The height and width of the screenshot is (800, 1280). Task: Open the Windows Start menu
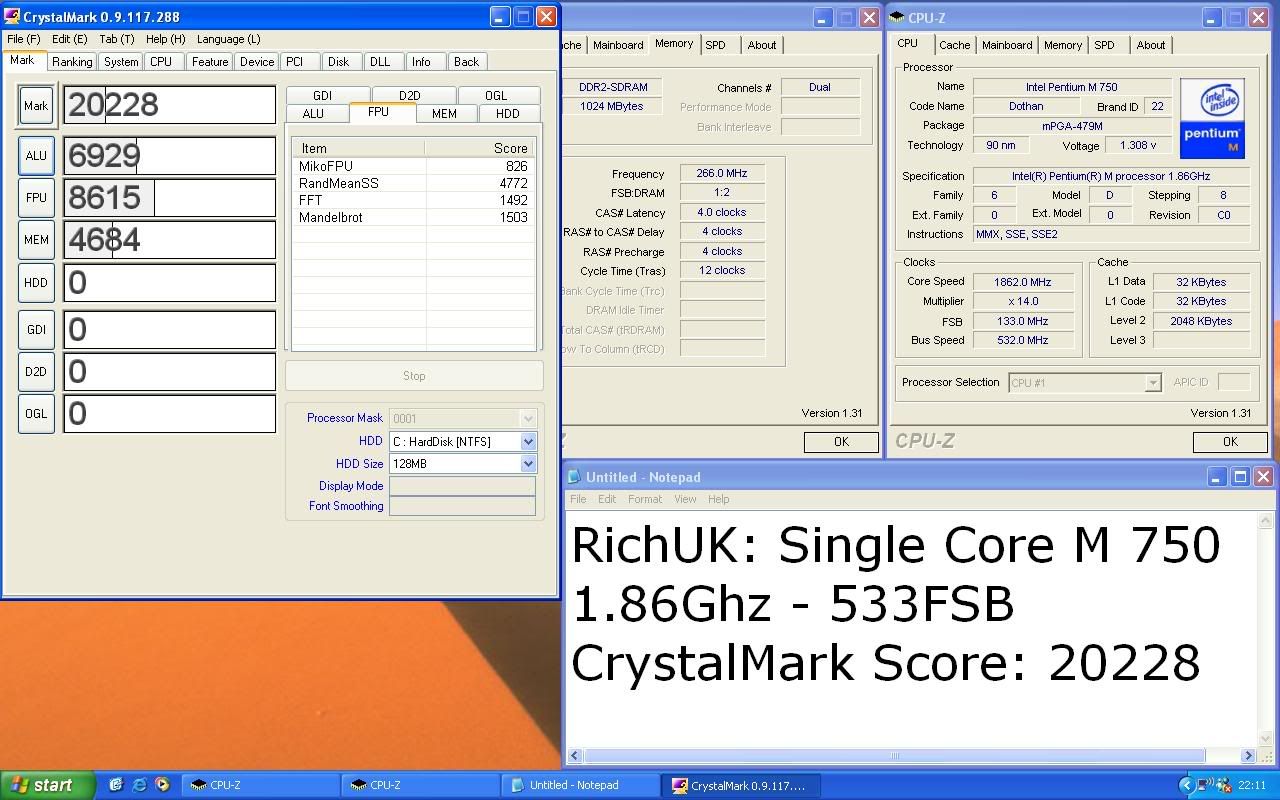[48, 785]
